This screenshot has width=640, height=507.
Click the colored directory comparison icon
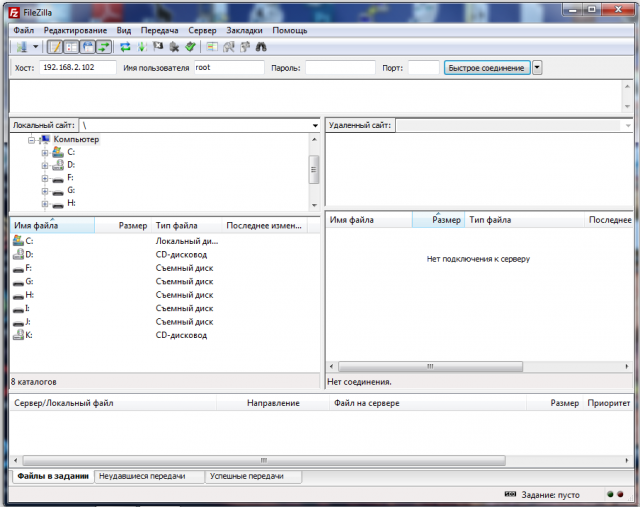pyautogui.click(x=211, y=47)
